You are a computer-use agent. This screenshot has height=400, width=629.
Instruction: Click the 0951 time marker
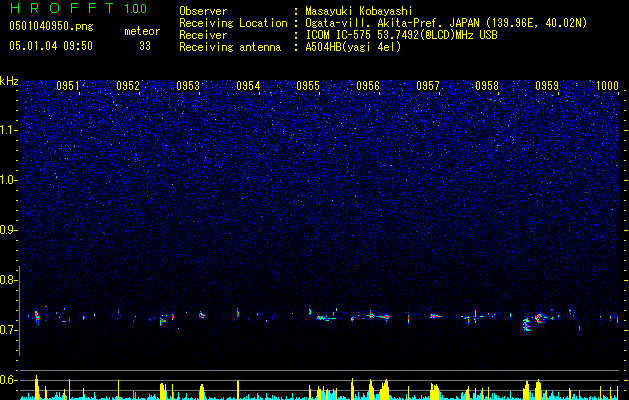68,85
